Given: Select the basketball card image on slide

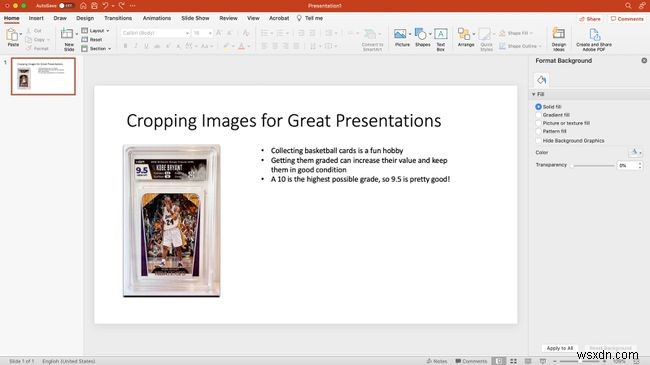Looking at the screenshot, I should (x=172, y=220).
